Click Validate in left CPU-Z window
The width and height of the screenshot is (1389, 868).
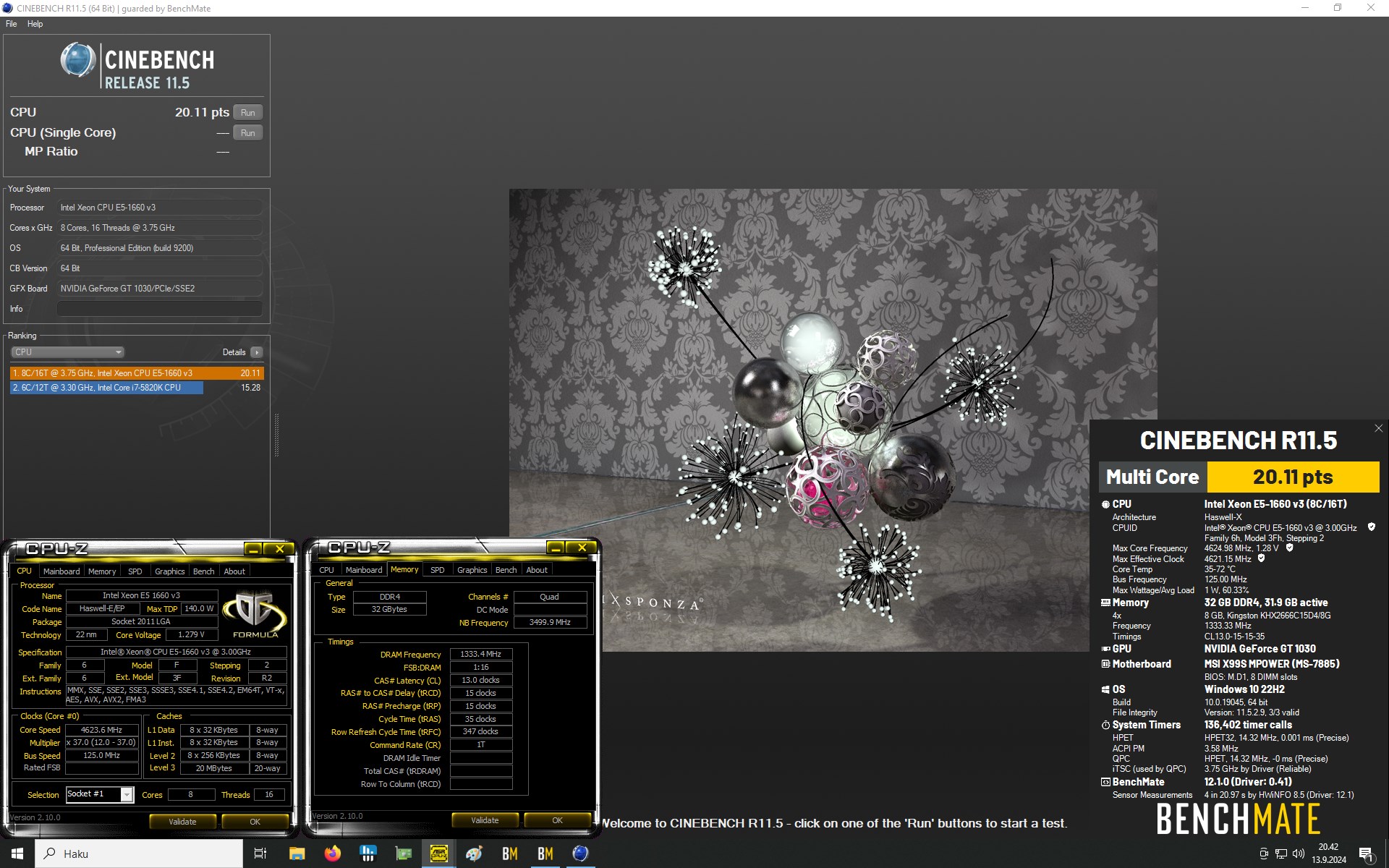(x=183, y=822)
